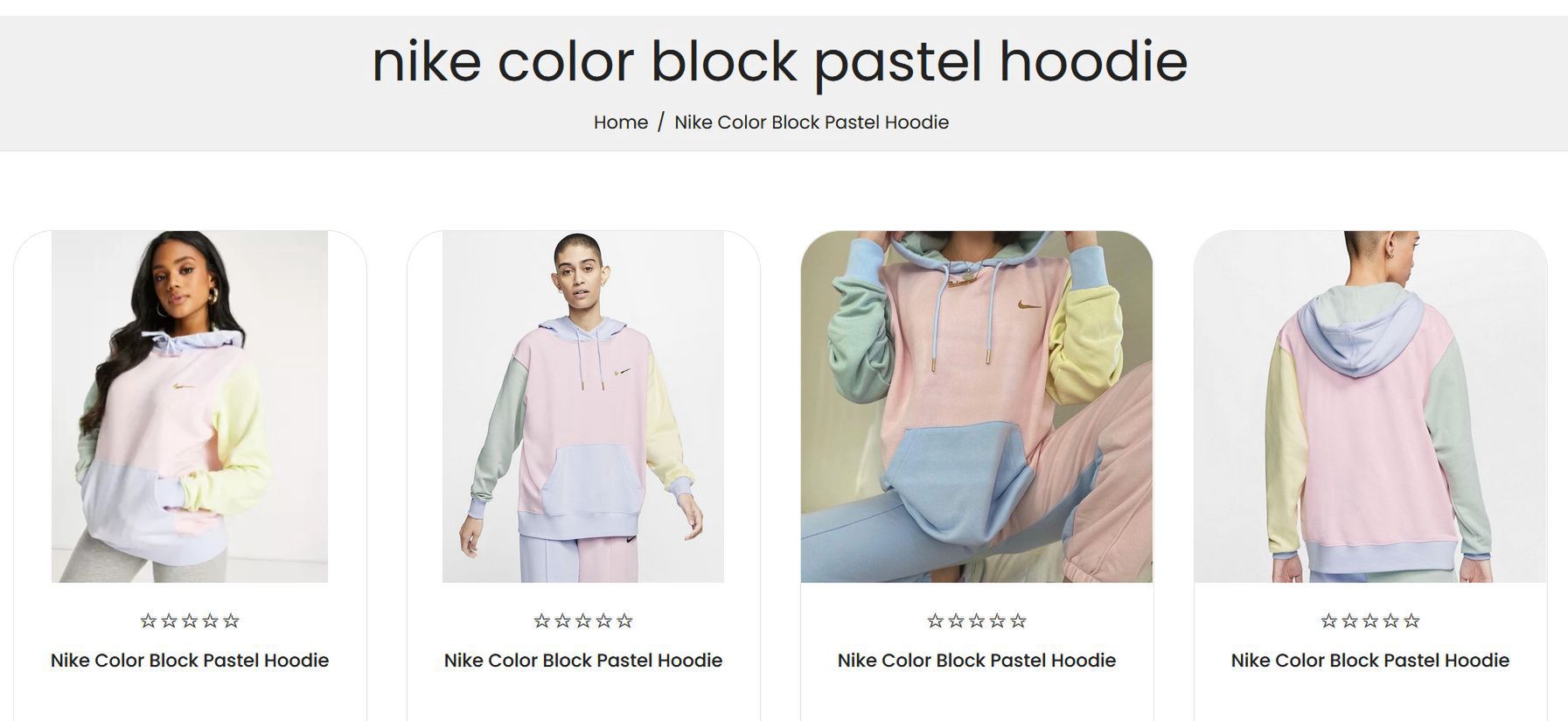Click the large 'nike color block pastel hoodie' heading
This screenshot has height=721, width=1568.
coord(780,61)
